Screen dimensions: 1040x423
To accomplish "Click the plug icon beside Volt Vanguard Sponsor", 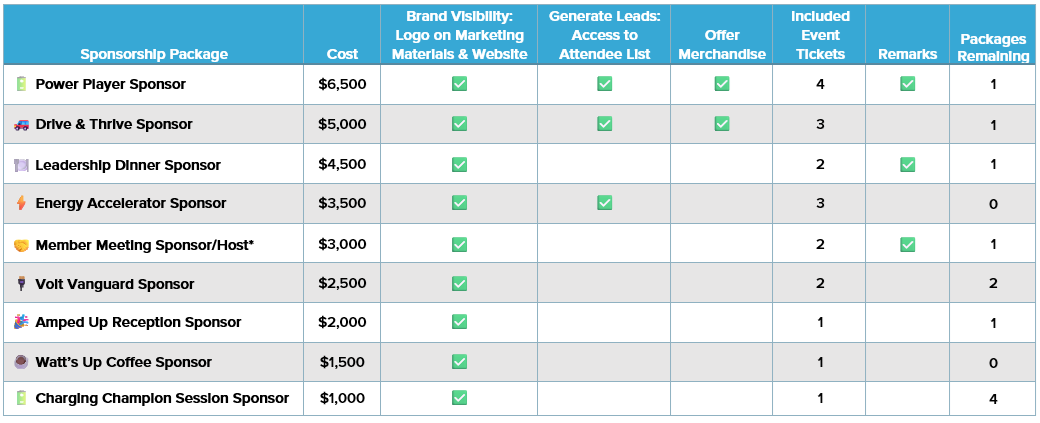I will point(22,284).
